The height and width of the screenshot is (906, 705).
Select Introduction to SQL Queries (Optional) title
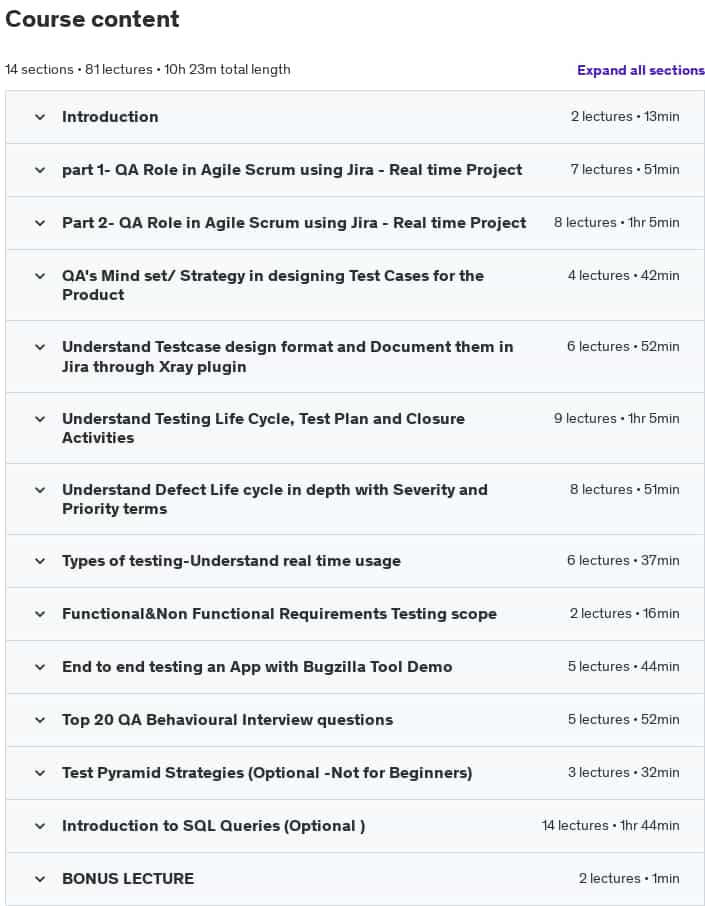[x=213, y=826]
